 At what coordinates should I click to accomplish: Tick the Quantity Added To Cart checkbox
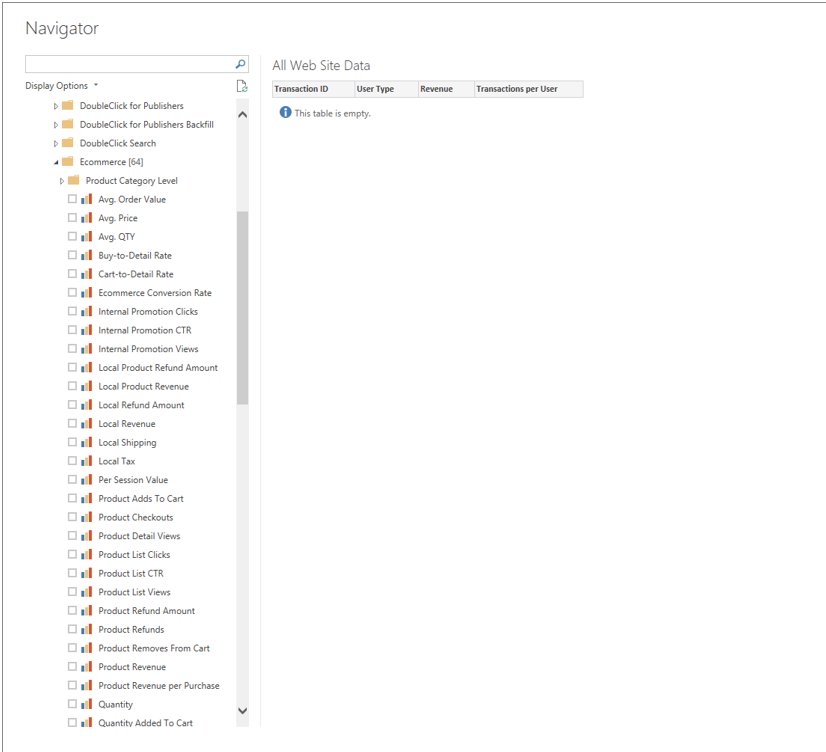click(72, 723)
